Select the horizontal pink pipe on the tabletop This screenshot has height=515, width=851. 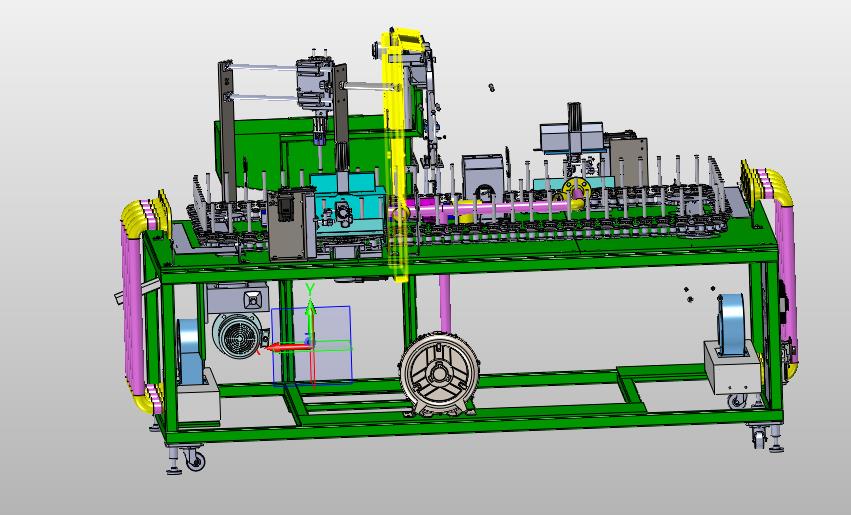pyautogui.click(x=491, y=208)
